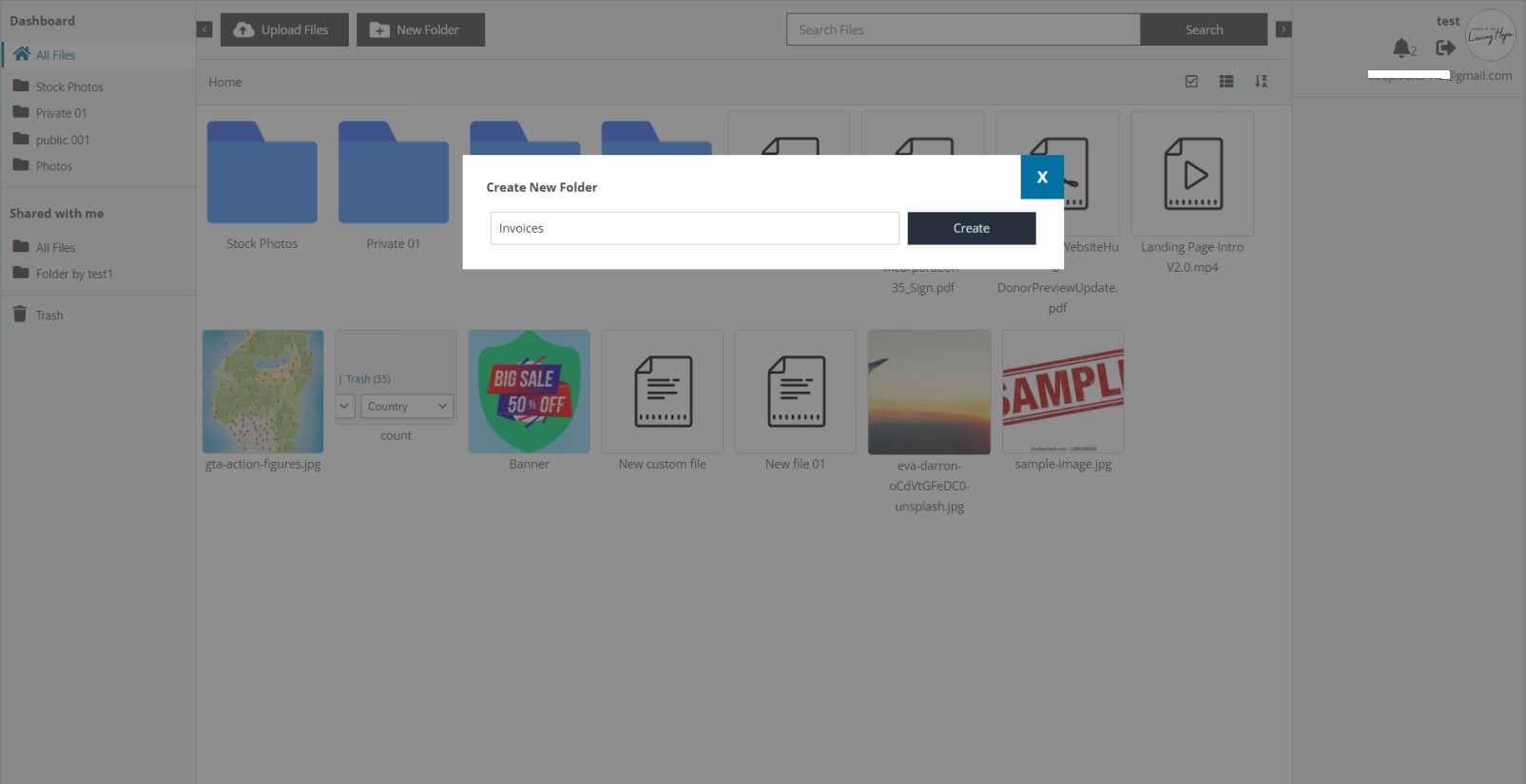Collapse left sidebar with arrow button

click(x=204, y=29)
